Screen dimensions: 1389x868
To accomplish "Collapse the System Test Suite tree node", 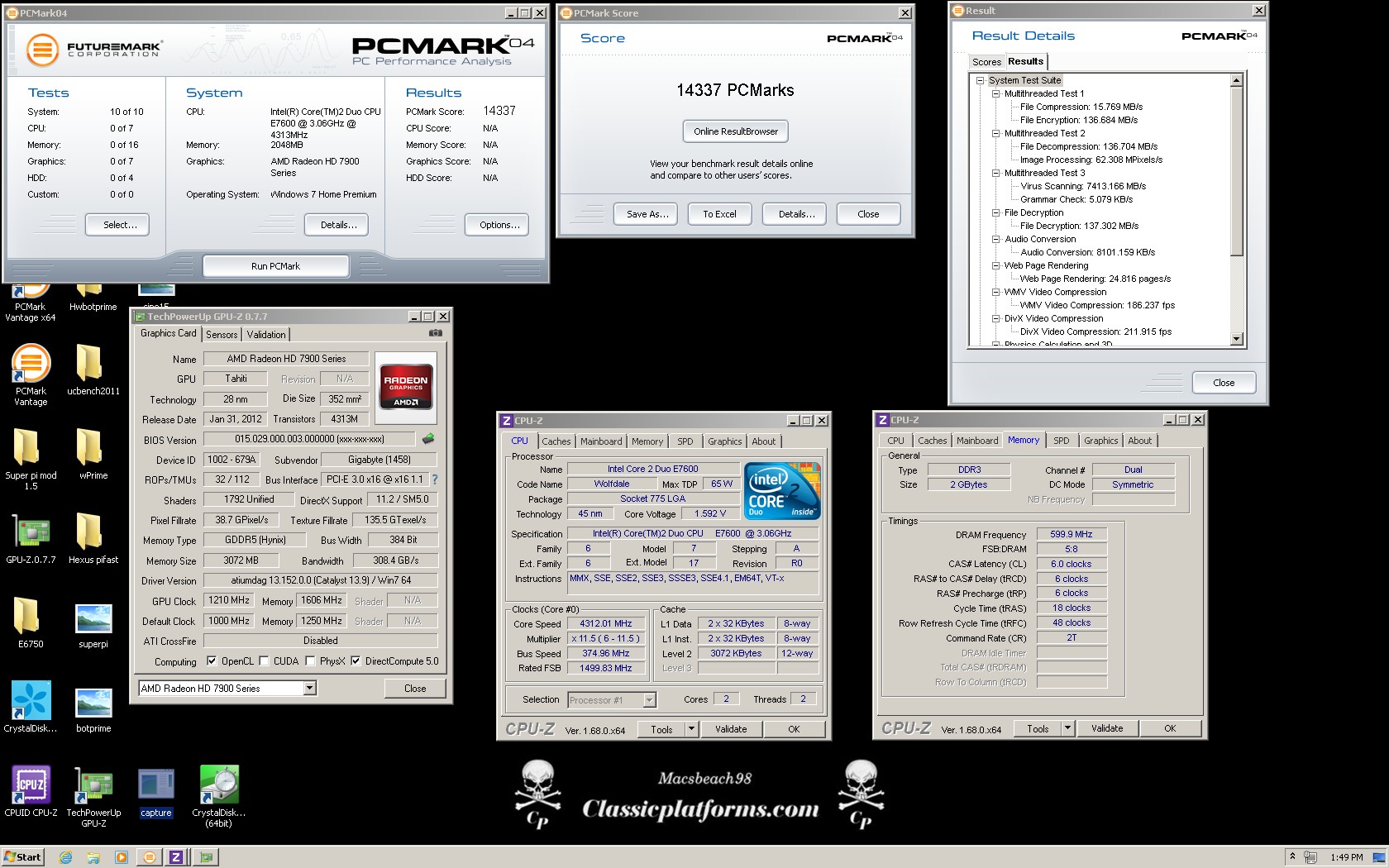I will click(980, 80).
